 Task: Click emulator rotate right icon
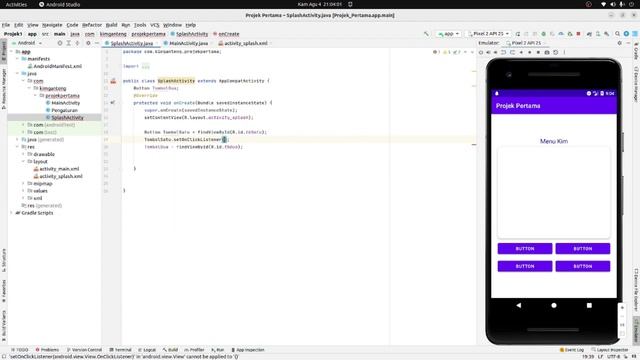pyautogui.click(x=512, y=52)
